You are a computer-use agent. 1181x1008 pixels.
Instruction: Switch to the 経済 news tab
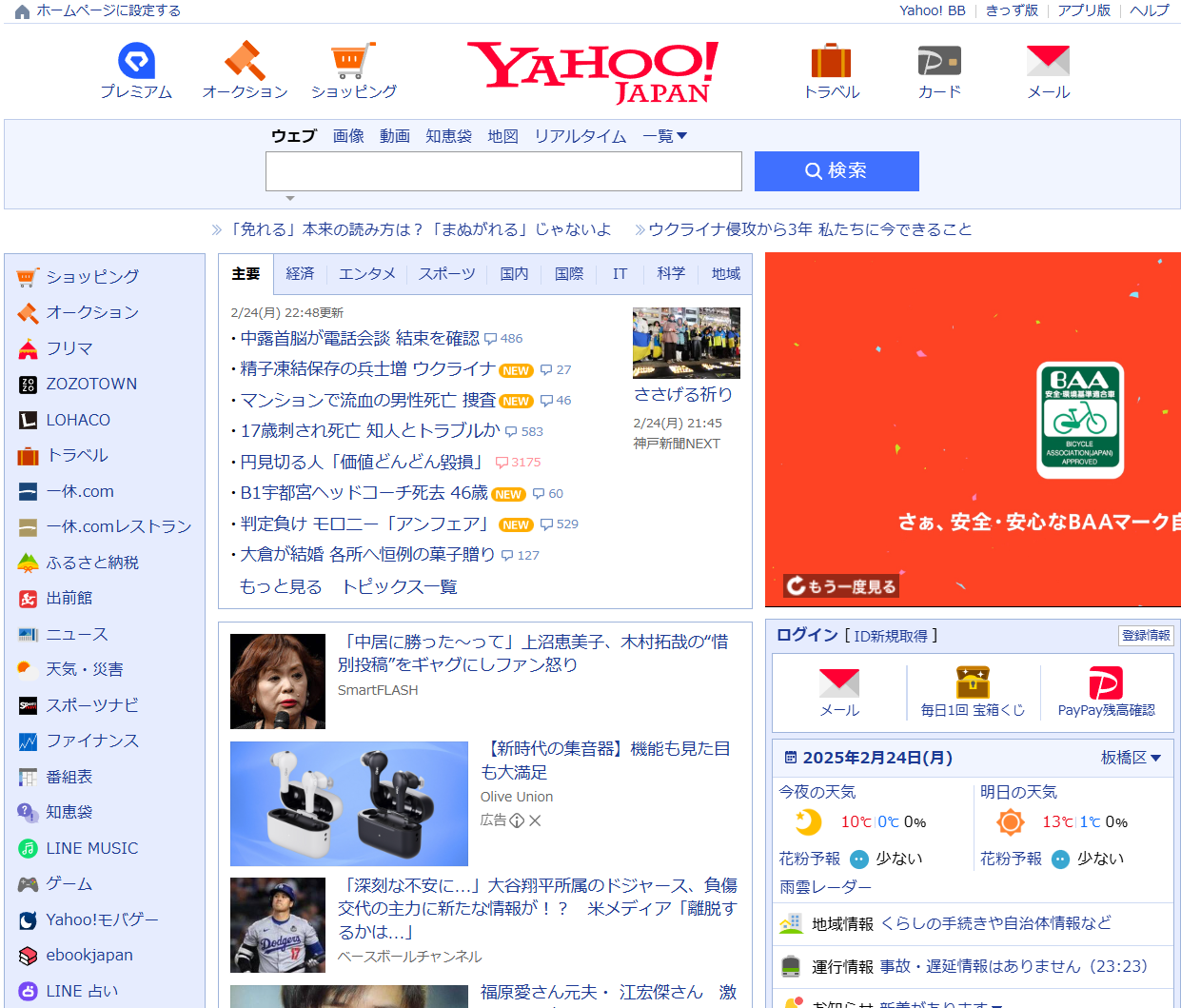(300, 274)
